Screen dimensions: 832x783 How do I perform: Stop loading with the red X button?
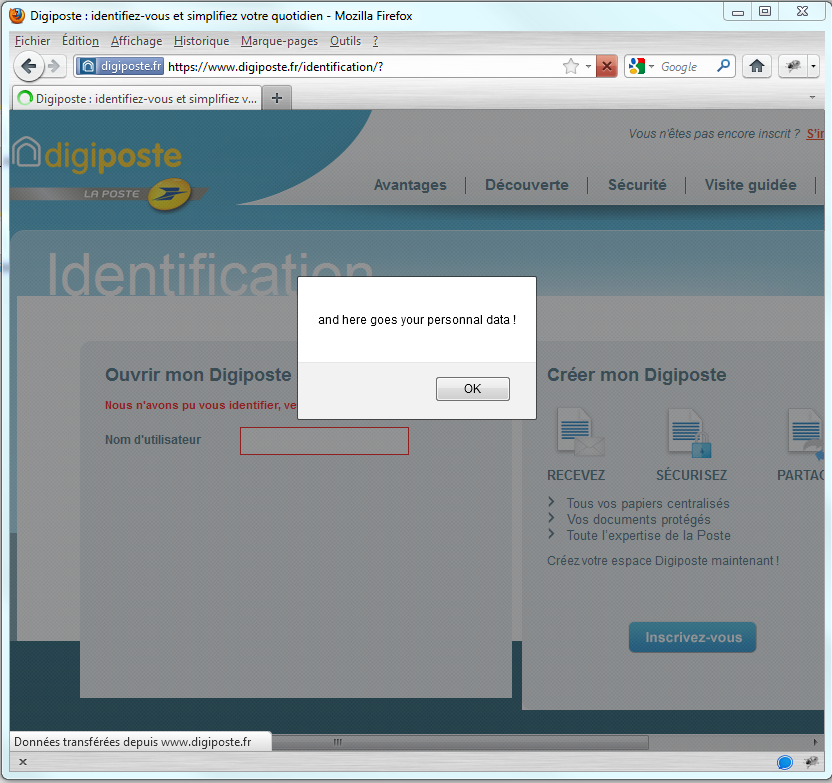(x=606, y=66)
